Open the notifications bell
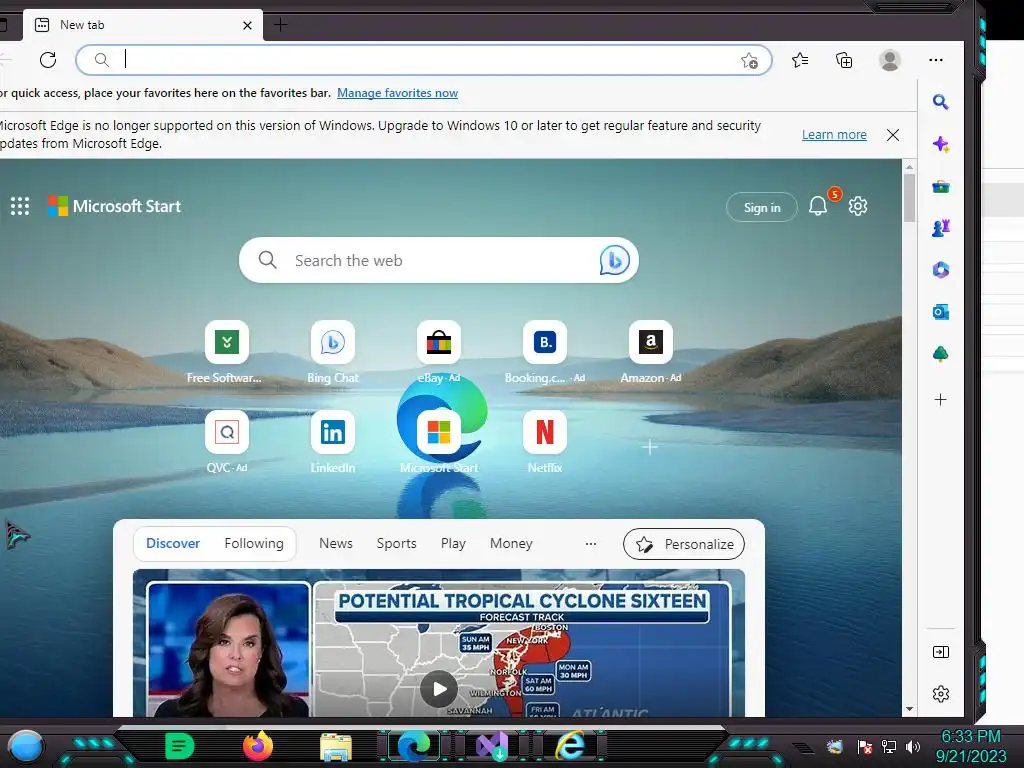The height and width of the screenshot is (768, 1024). point(818,207)
